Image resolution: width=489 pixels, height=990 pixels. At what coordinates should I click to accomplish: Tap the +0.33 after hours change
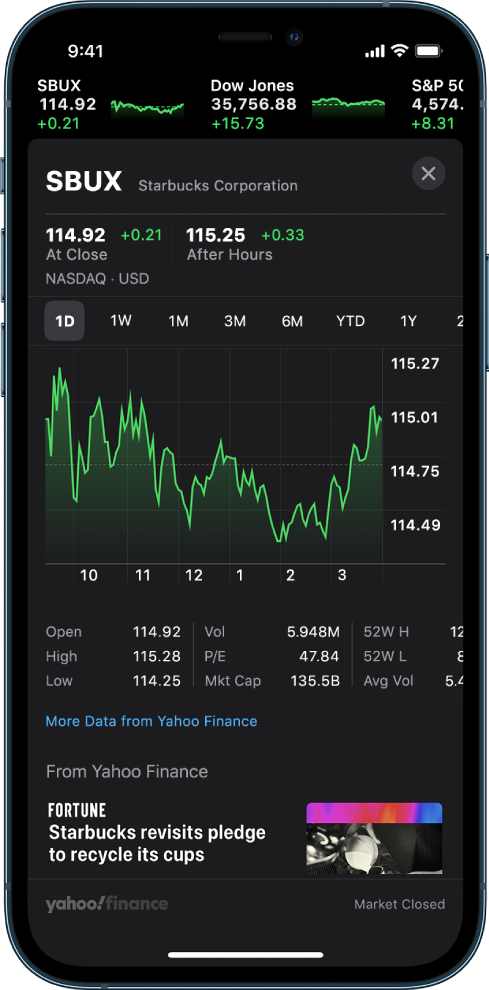pyautogui.click(x=283, y=235)
